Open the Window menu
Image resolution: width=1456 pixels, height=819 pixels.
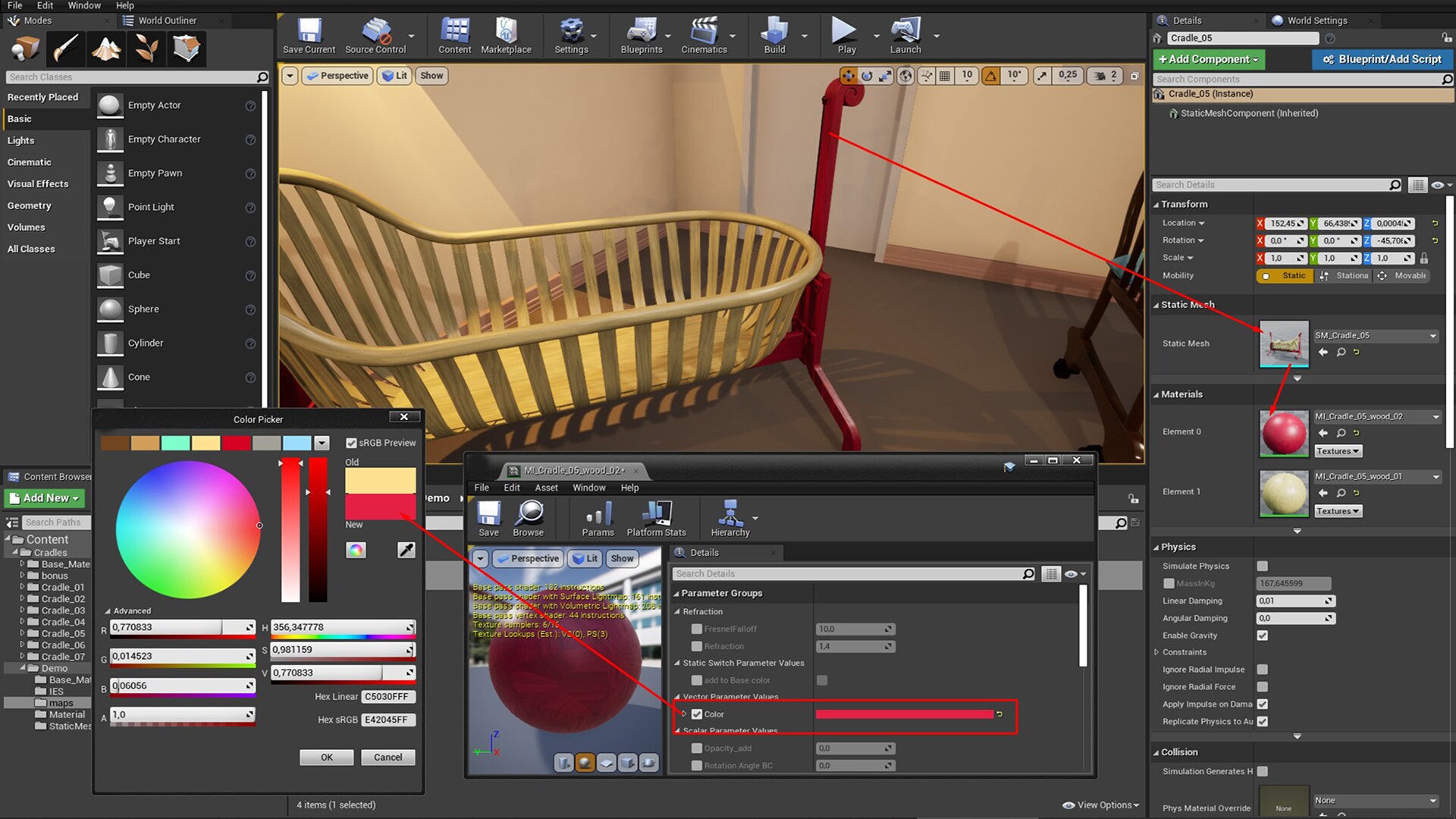point(84,5)
